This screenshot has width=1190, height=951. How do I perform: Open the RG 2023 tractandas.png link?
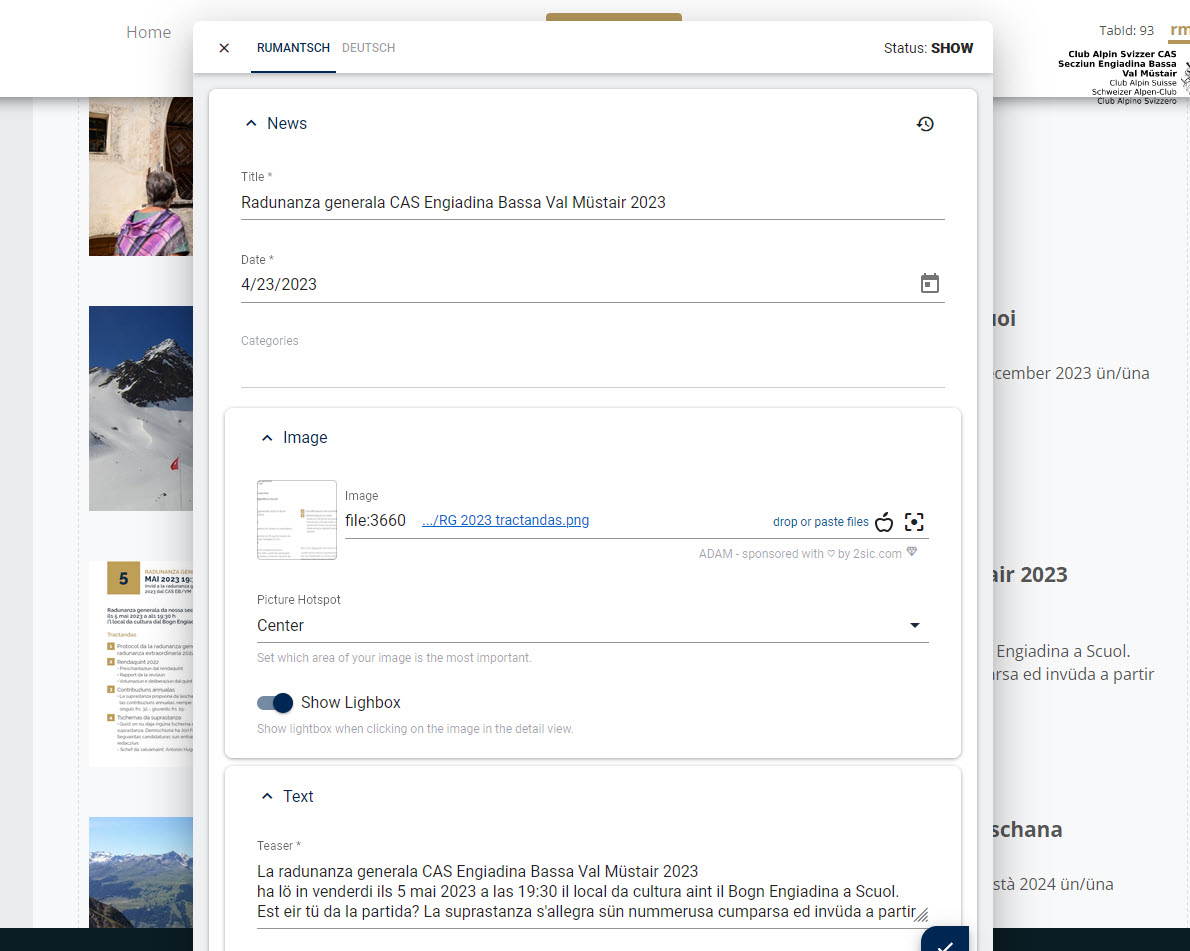pyautogui.click(x=505, y=520)
